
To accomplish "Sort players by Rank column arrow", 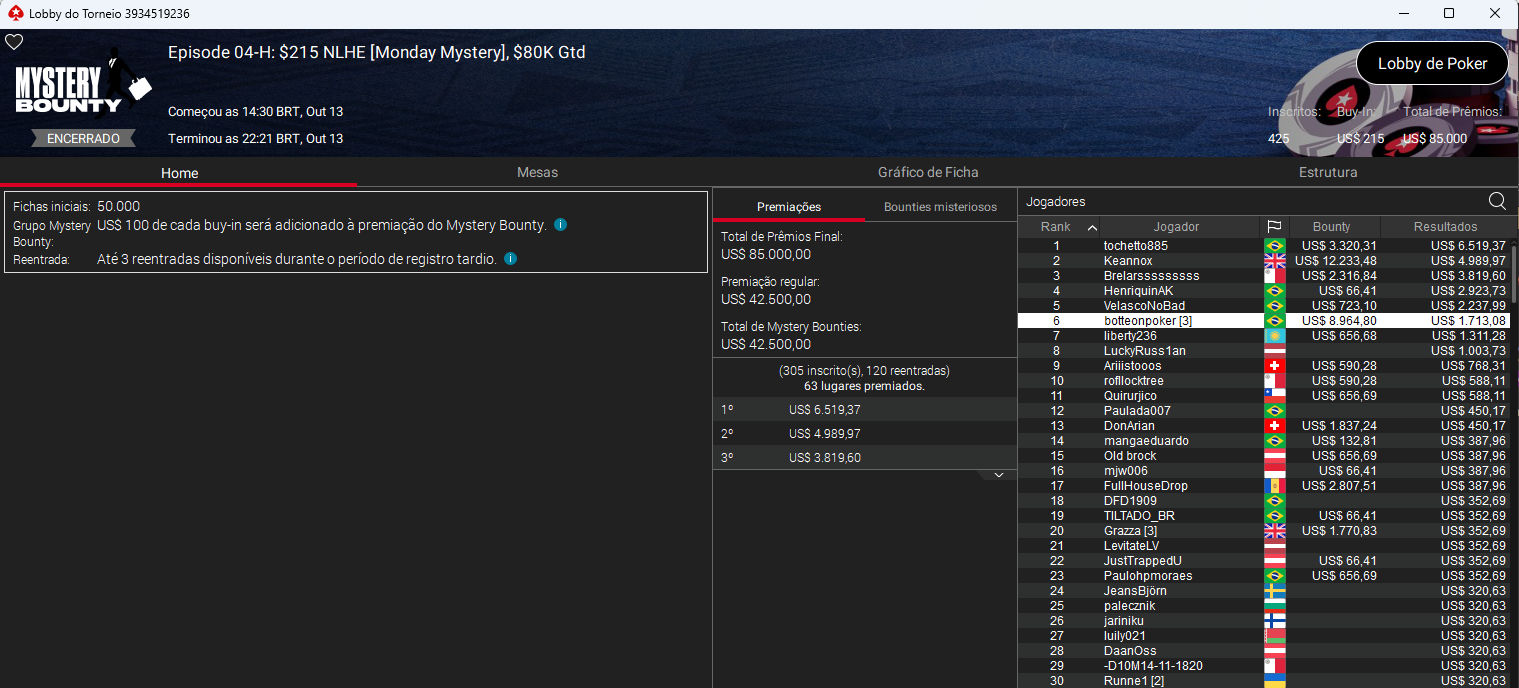I will point(1092,227).
